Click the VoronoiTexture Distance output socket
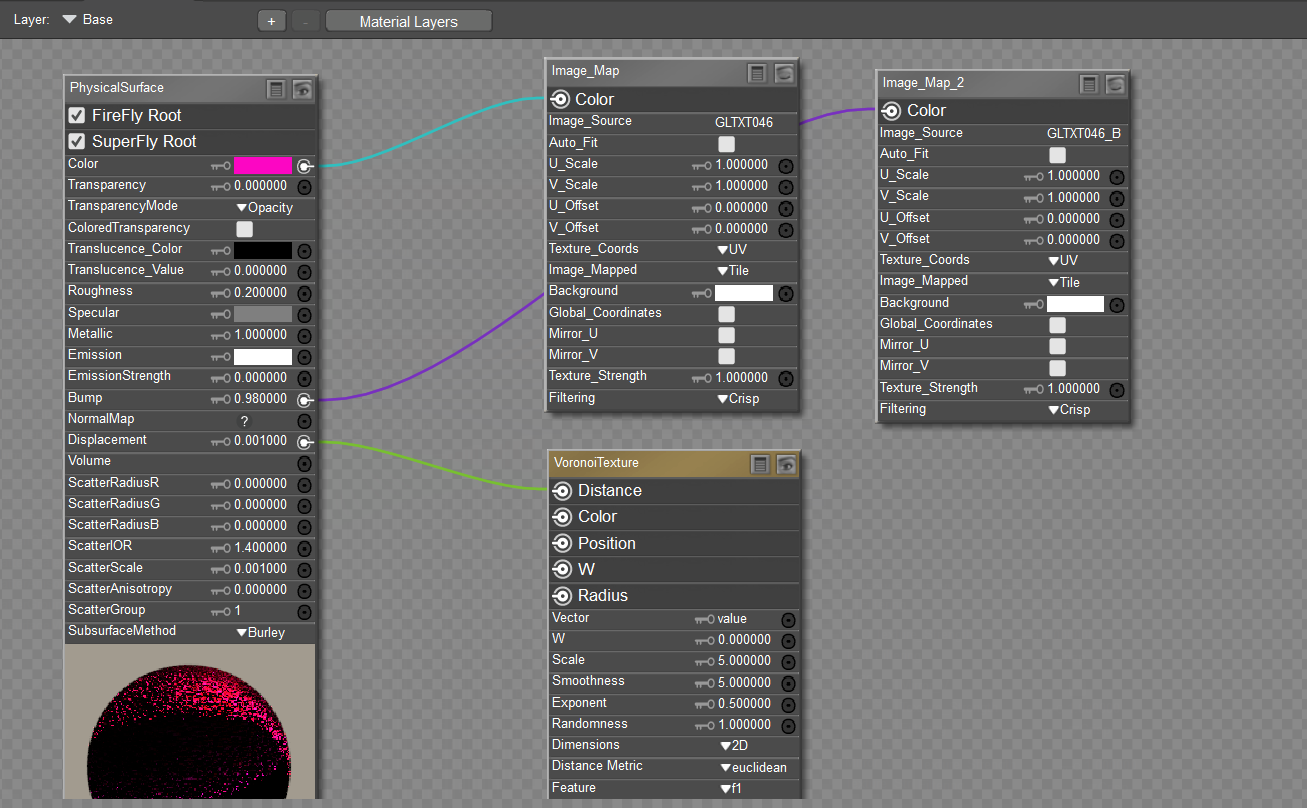The width and height of the screenshot is (1307, 808). pos(561,490)
